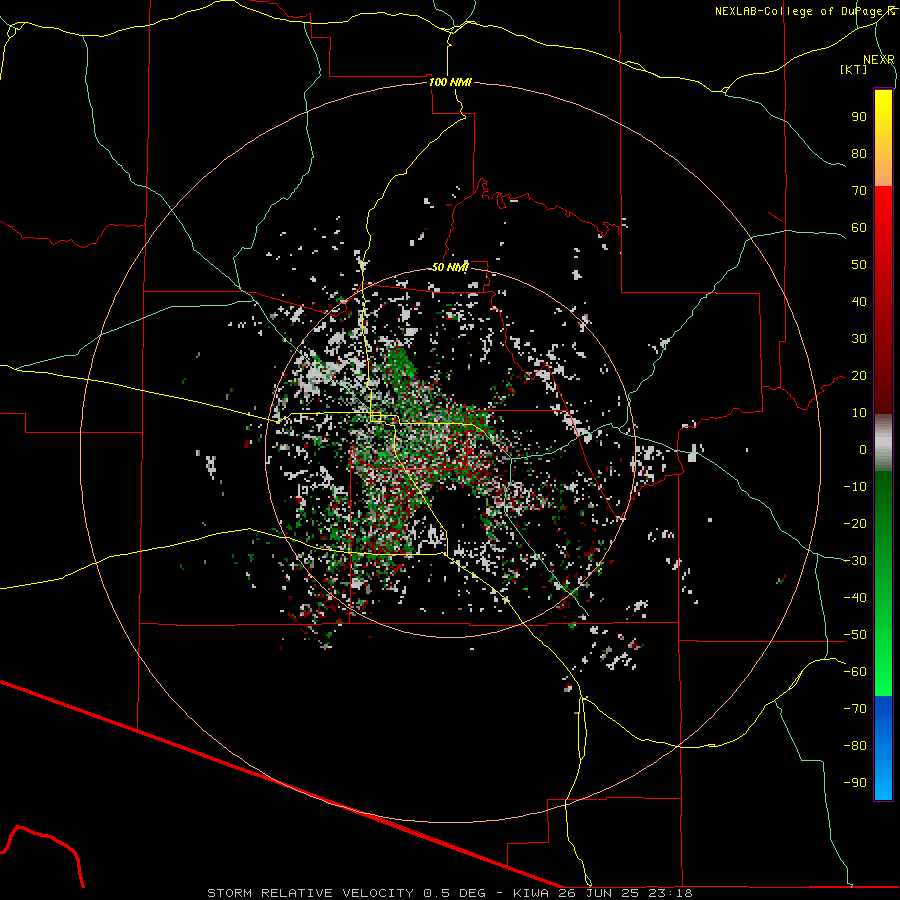Click the gray zero-velocity segment of color bar

pos(883,443)
